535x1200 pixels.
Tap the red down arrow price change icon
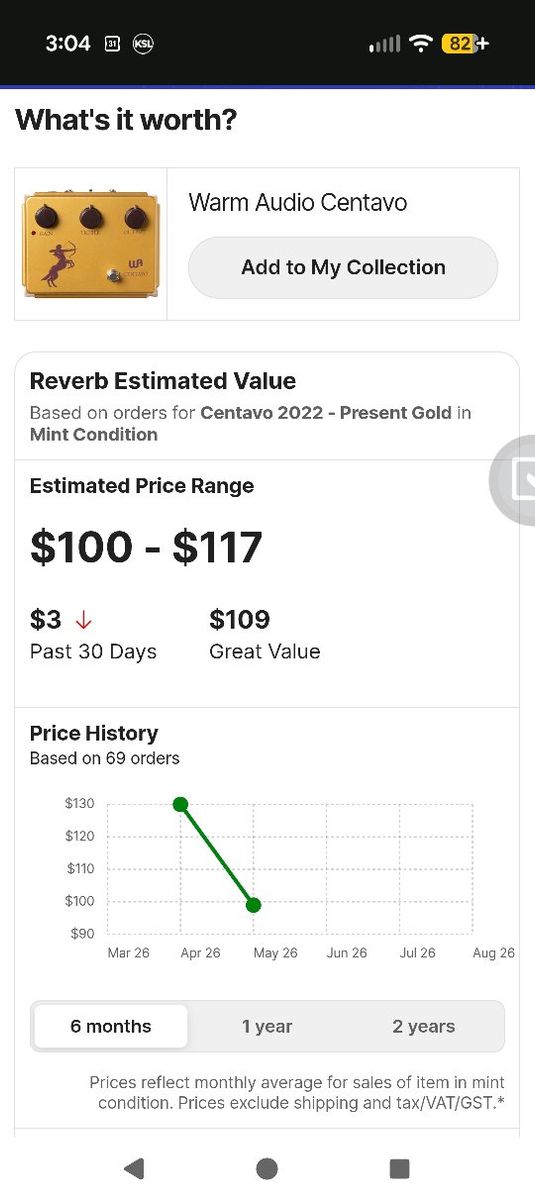[84, 621]
